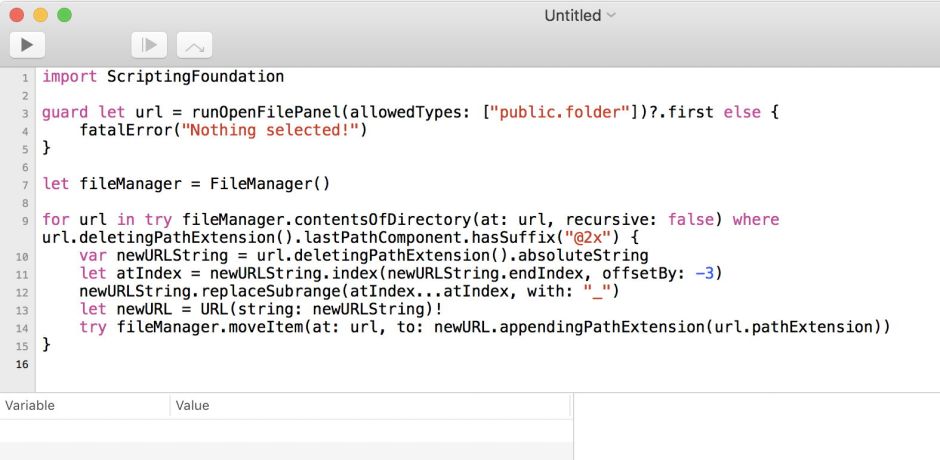The height and width of the screenshot is (460, 940).
Task: Minimize the window with the yellow button
Action: tap(40, 15)
